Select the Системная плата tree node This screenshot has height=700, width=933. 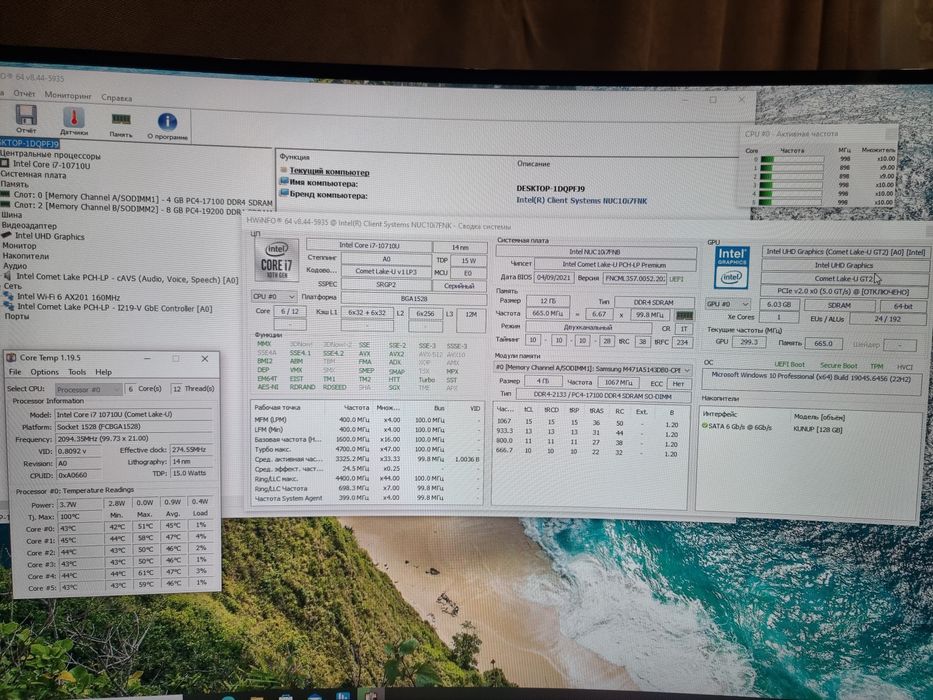[x=33, y=174]
